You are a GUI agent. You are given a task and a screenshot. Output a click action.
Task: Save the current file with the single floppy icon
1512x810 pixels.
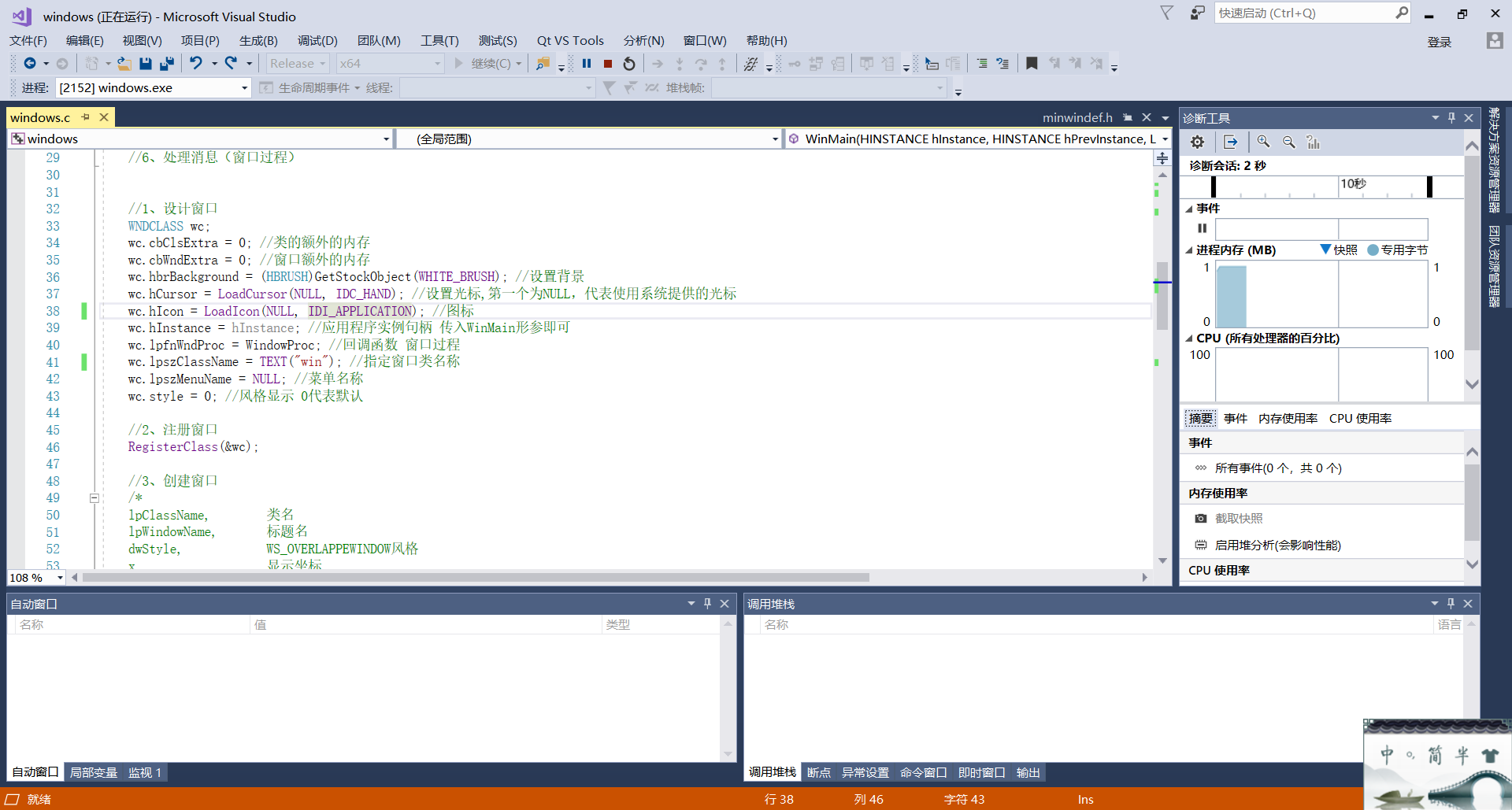[146, 64]
